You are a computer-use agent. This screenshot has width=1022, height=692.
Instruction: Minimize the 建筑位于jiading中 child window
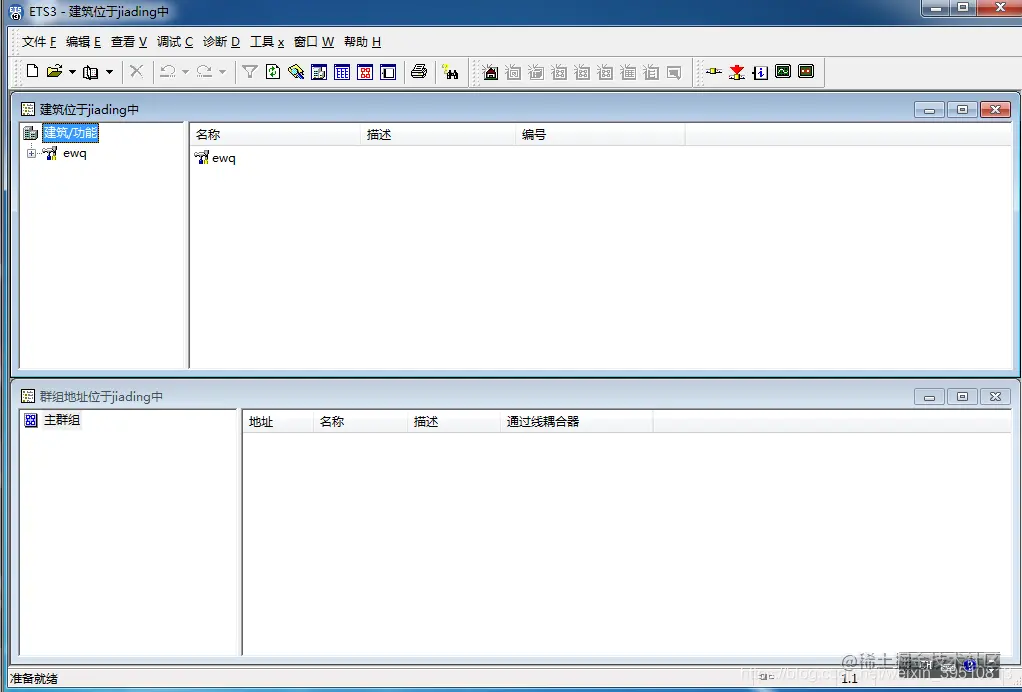coord(929,109)
